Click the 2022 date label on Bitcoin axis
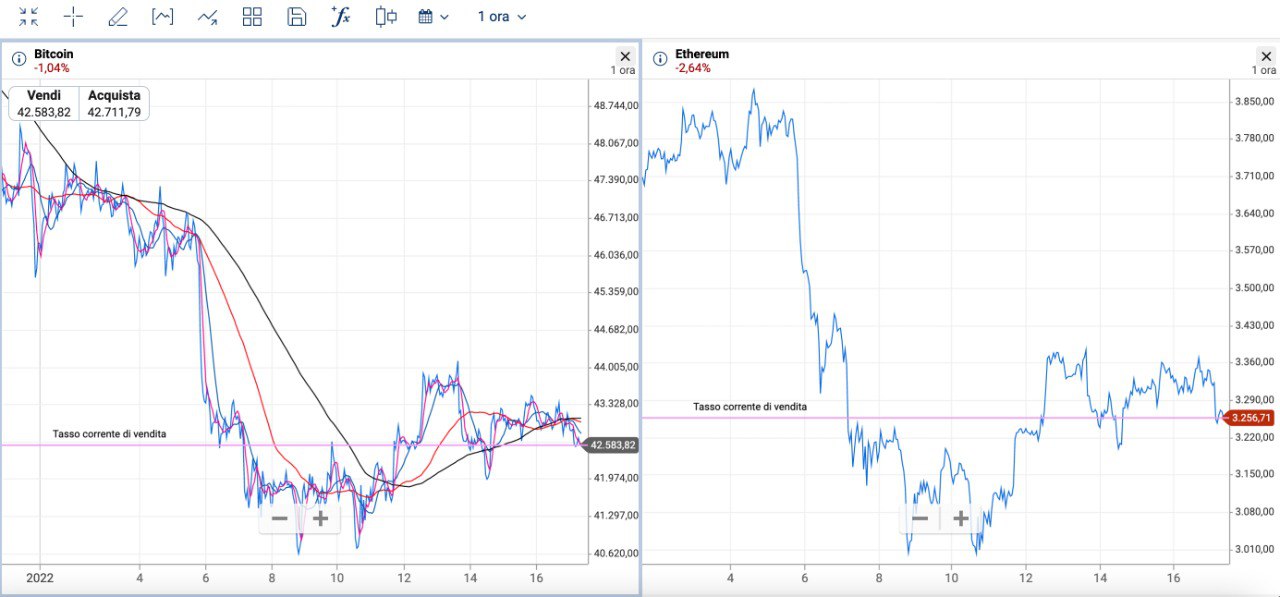1280x597 pixels. 39,578
